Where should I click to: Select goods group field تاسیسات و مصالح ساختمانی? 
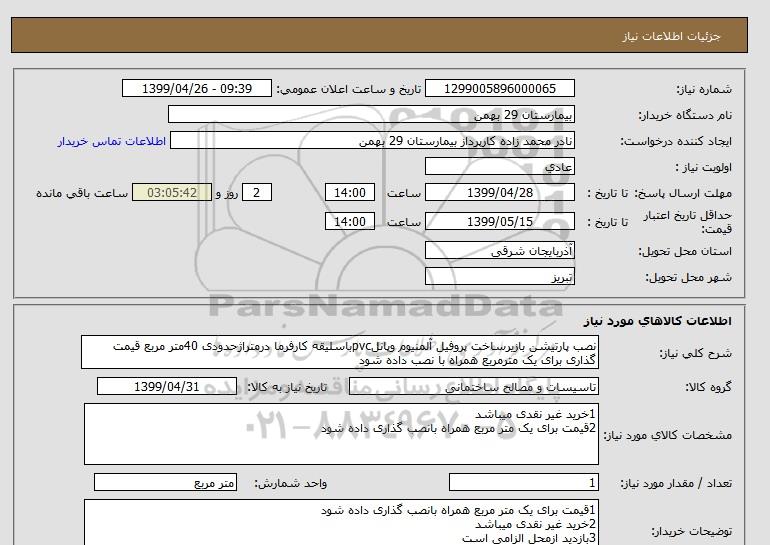point(474,387)
